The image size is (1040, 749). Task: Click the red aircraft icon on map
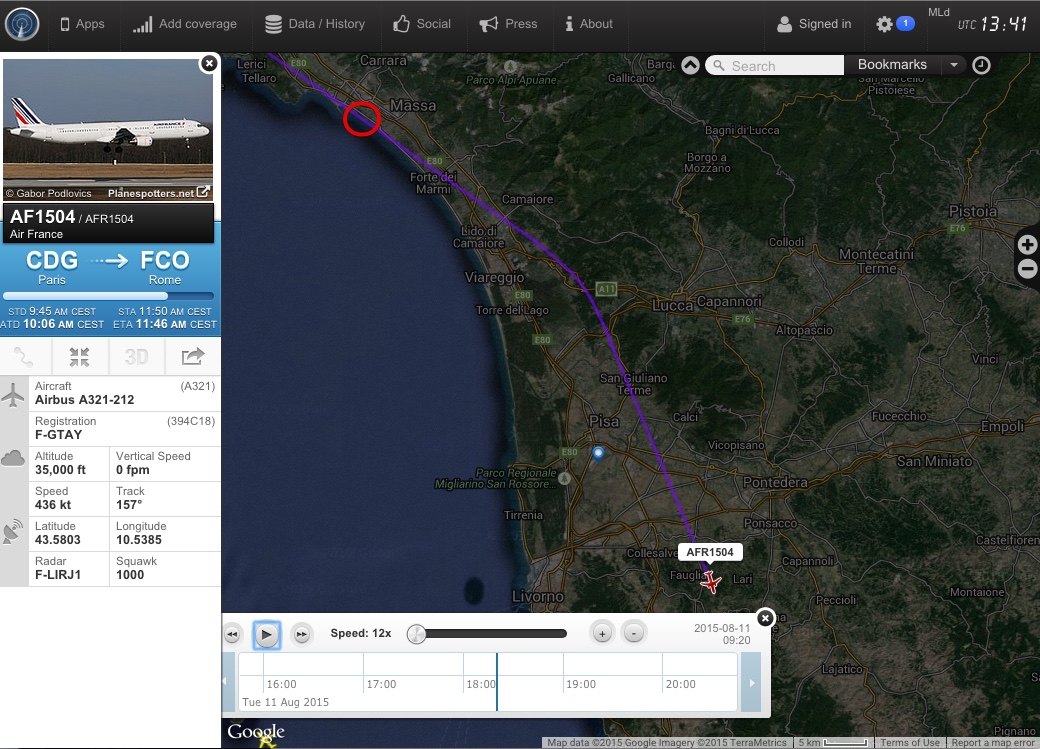pos(710,582)
